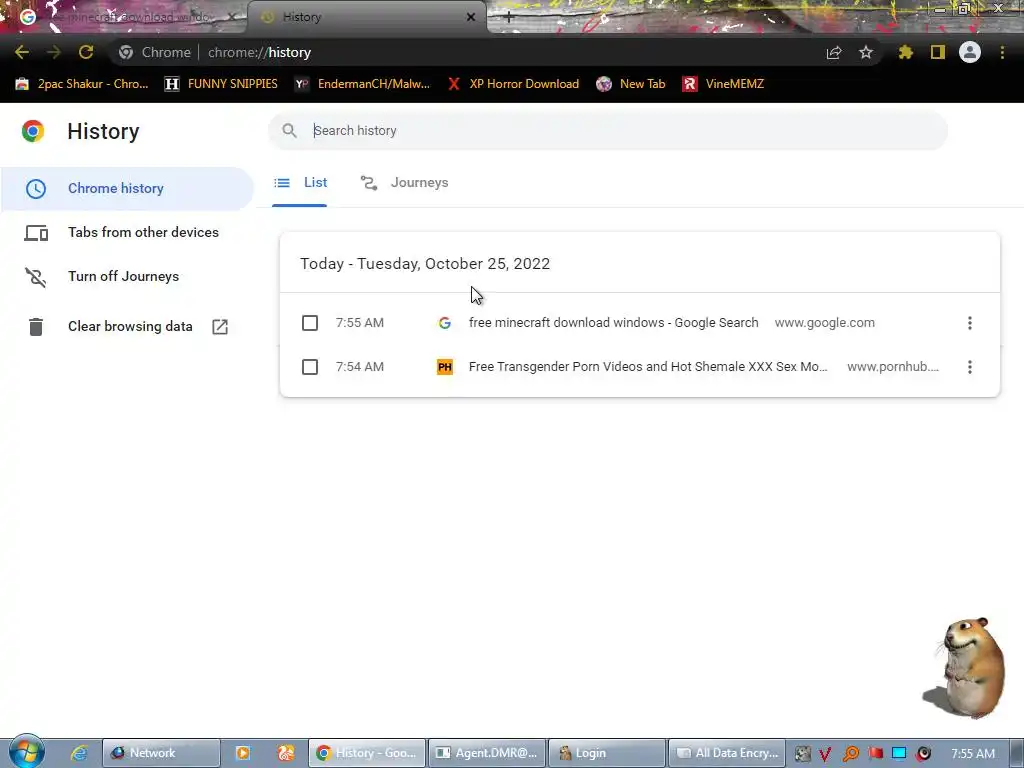Open a new browser tab with plus button
Screen dimensions: 1024x768
pos(509,17)
